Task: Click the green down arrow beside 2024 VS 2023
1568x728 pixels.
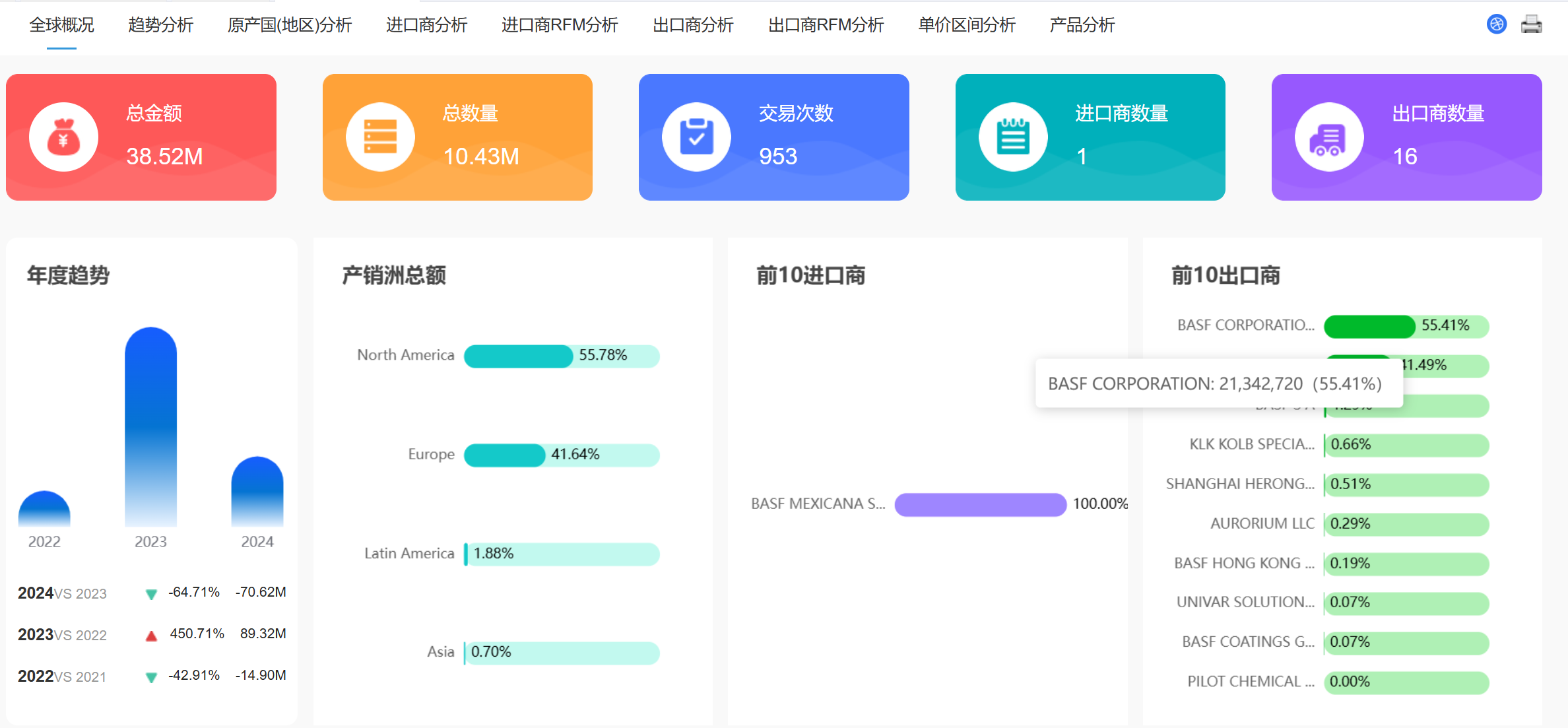Action: tap(151, 593)
